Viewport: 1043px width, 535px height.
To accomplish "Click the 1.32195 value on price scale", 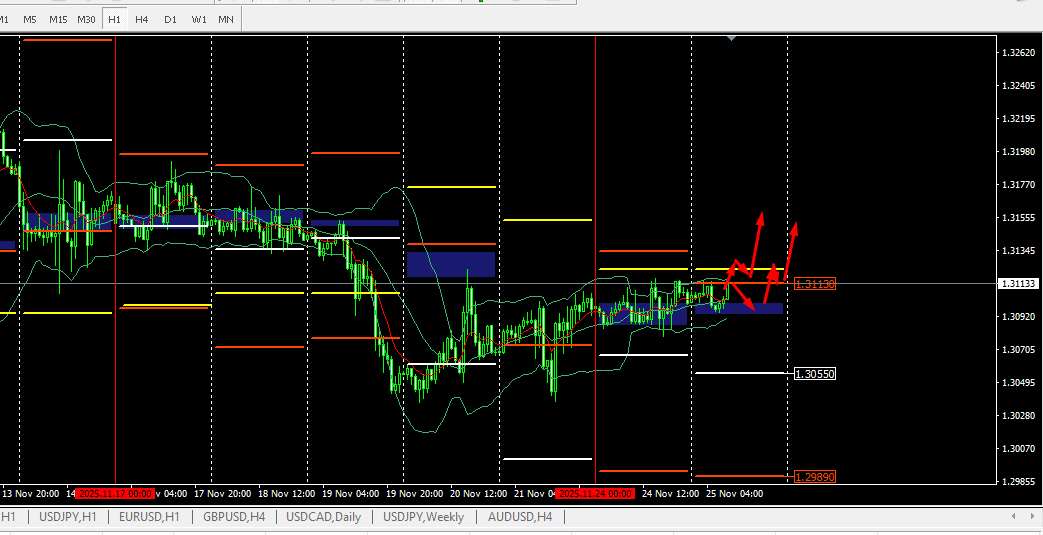I will click(x=1018, y=118).
